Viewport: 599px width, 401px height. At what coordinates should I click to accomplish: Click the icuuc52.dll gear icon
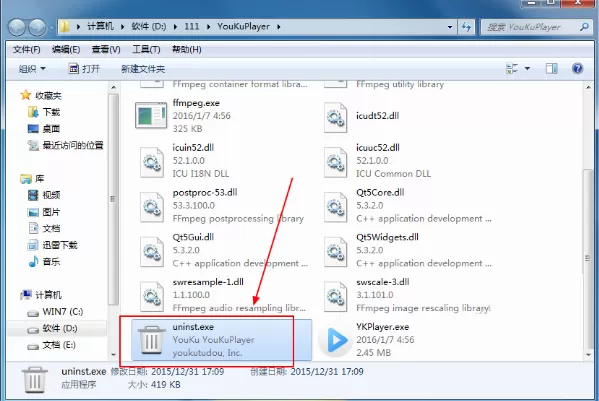335,162
